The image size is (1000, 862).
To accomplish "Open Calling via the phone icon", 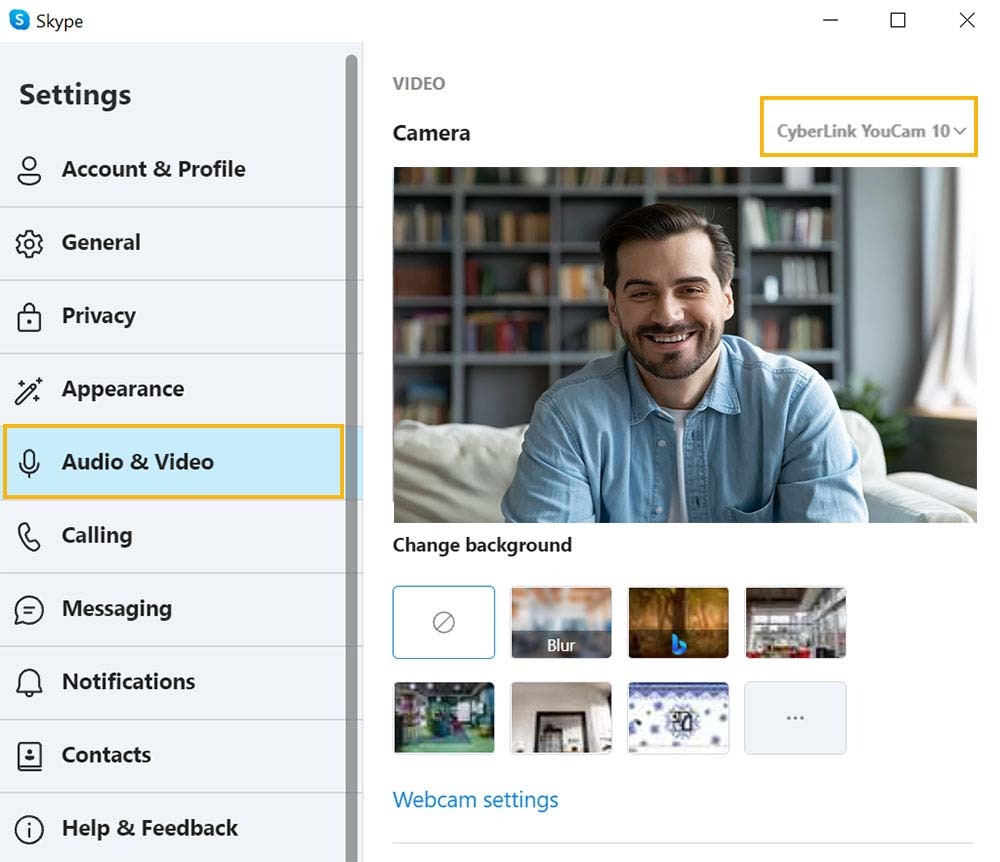I will (29, 535).
